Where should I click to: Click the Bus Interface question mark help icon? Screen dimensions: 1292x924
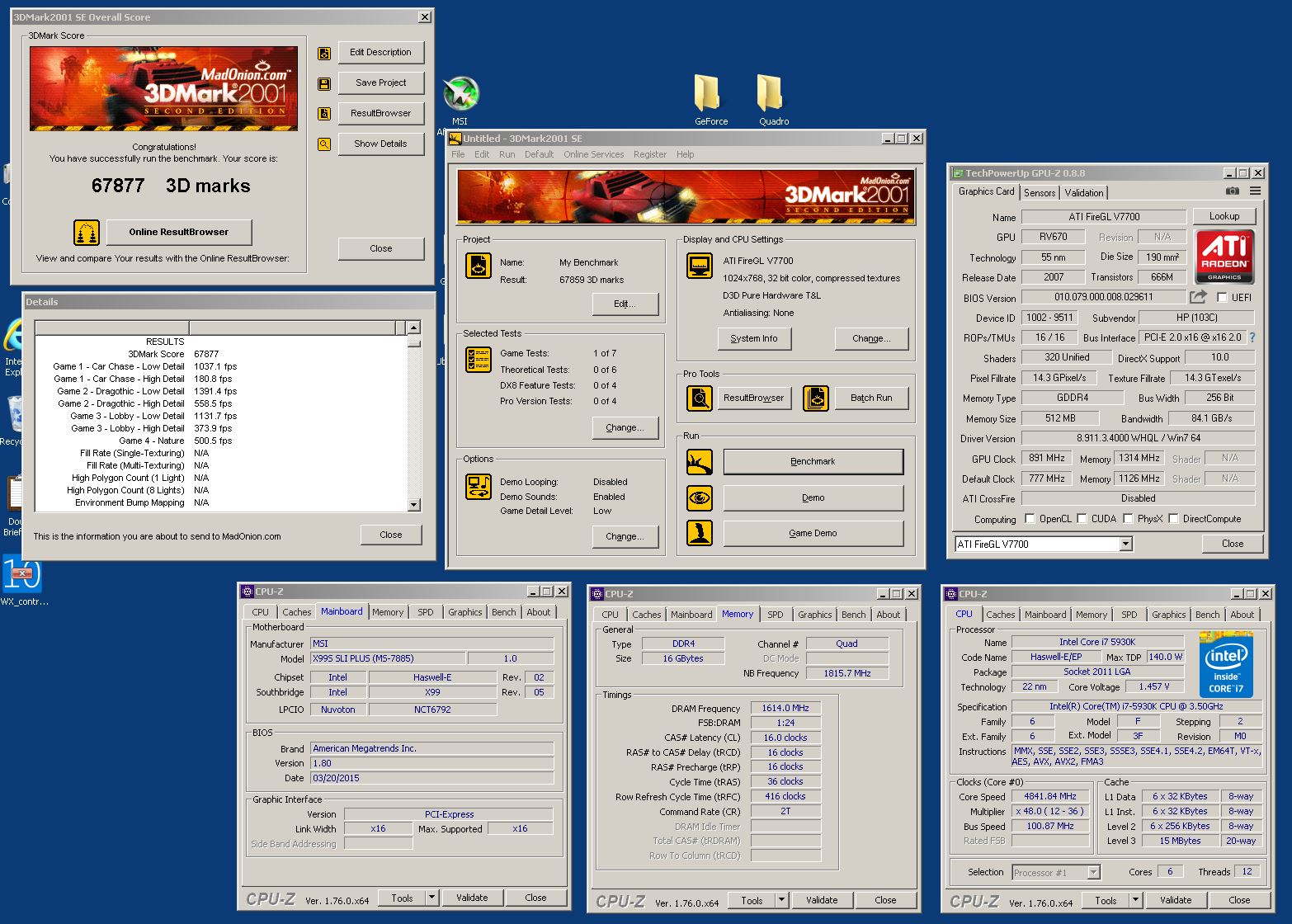coord(1252,337)
